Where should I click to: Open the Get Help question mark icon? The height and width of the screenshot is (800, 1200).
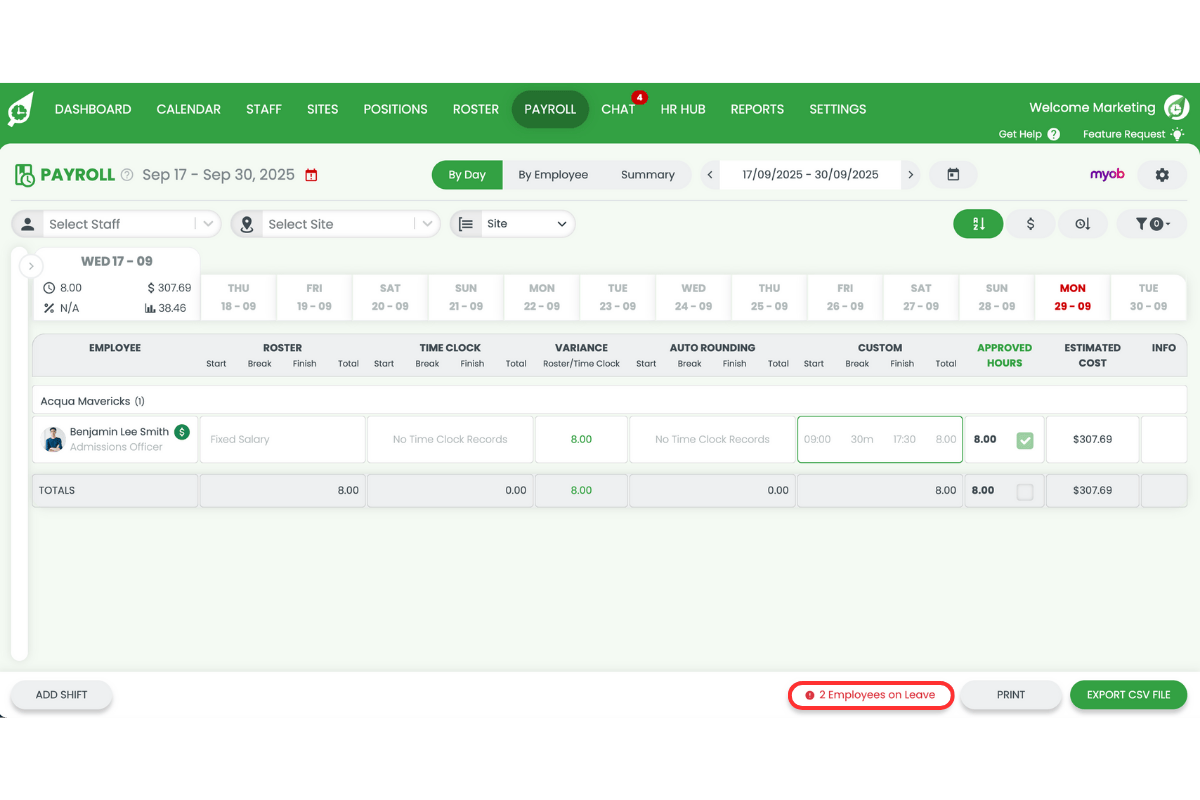1055,133
